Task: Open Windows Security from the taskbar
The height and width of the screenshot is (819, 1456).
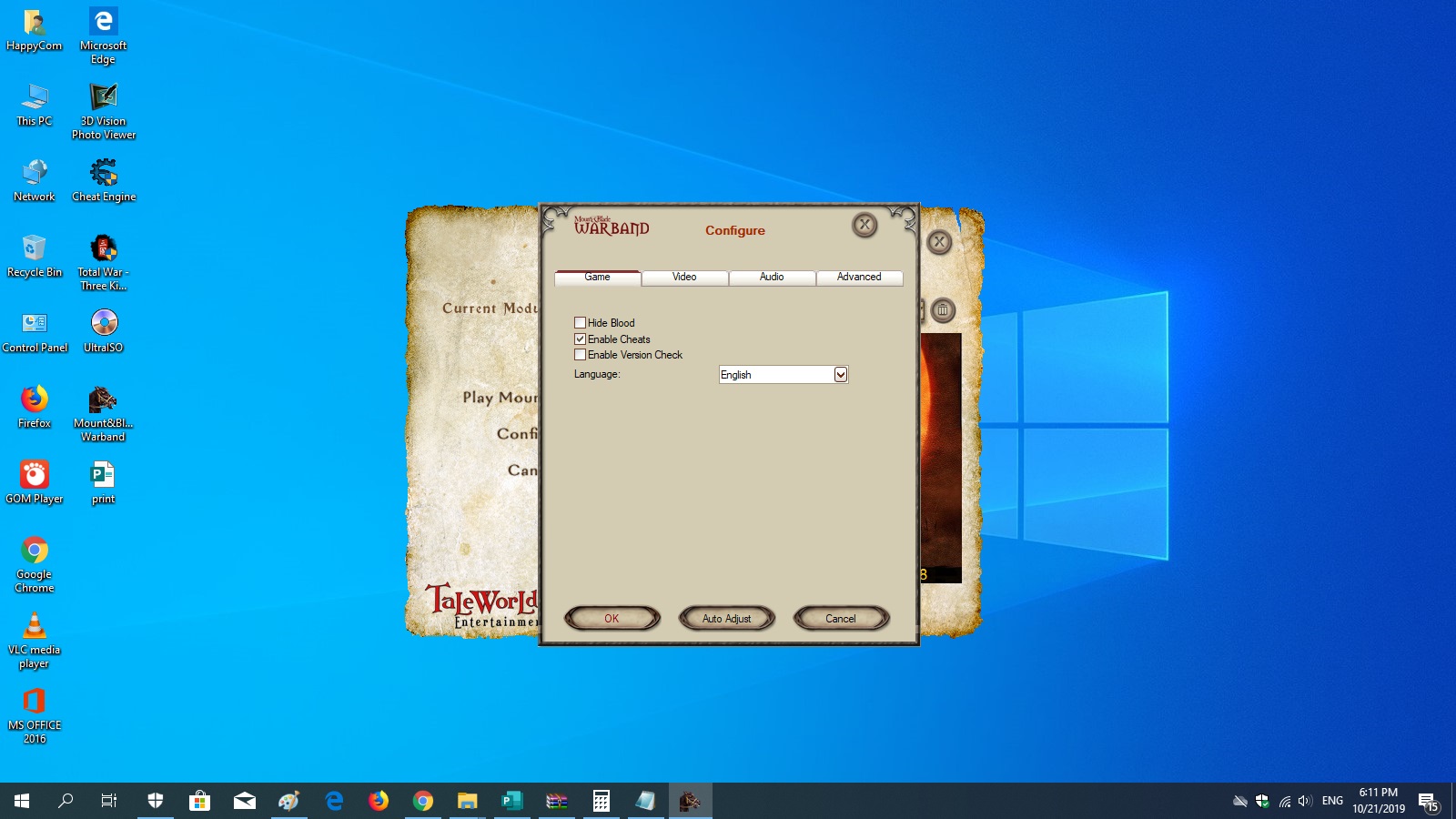Action: [156, 801]
